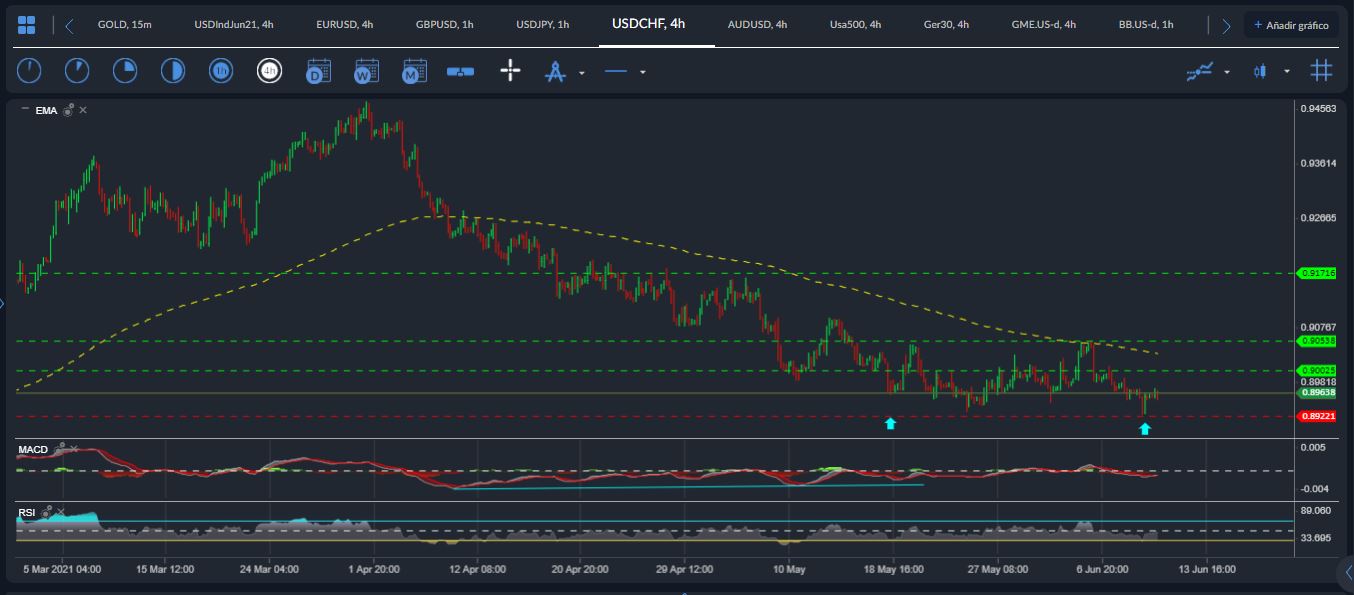Open MACD indicator settings gear

(60, 449)
